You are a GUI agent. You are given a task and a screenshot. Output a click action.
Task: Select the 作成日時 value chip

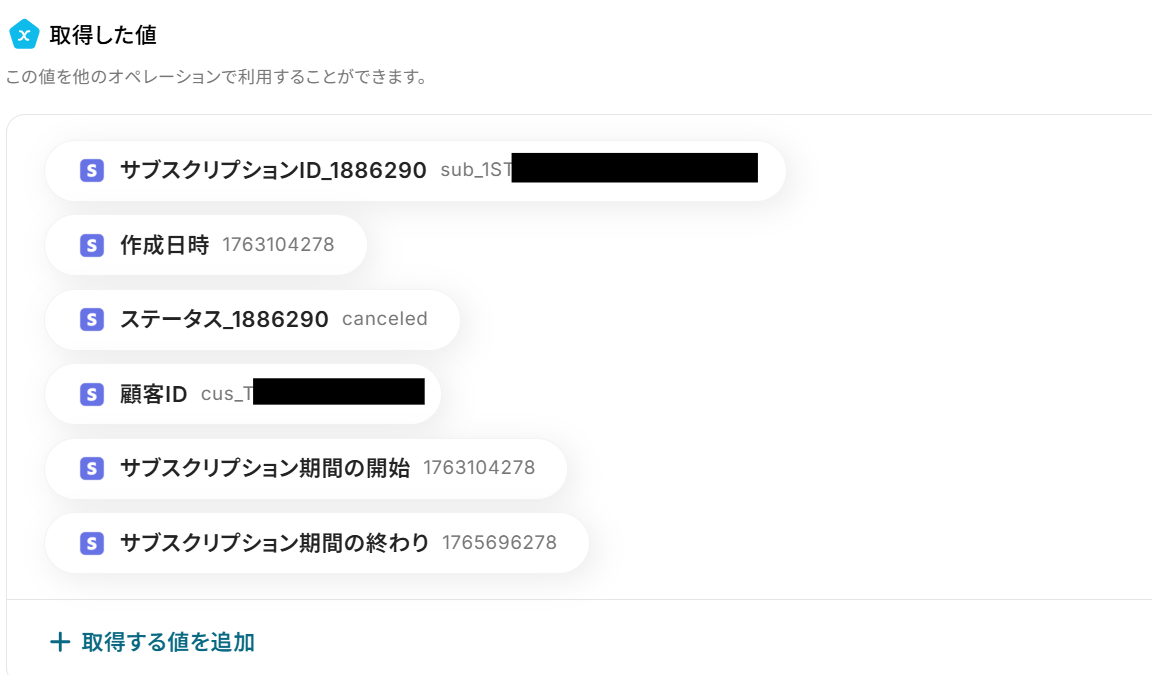pyautogui.click(x=206, y=245)
